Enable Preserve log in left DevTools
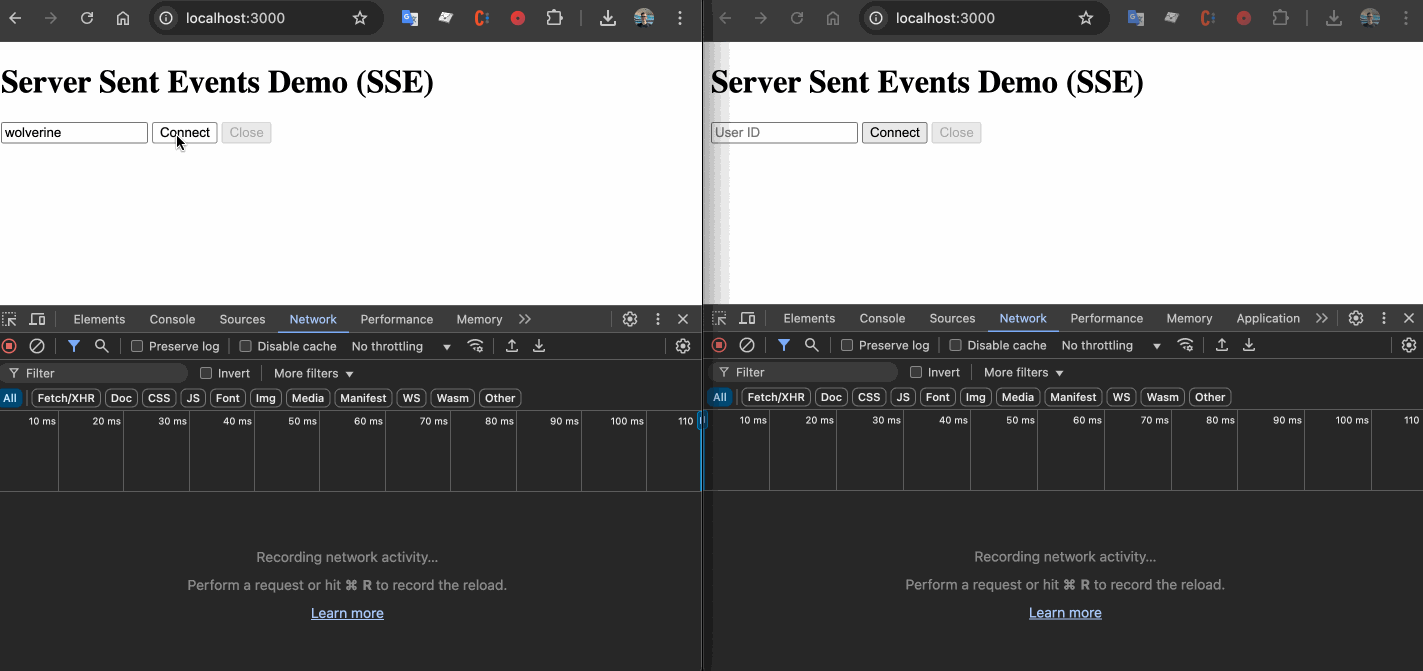 tap(138, 346)
